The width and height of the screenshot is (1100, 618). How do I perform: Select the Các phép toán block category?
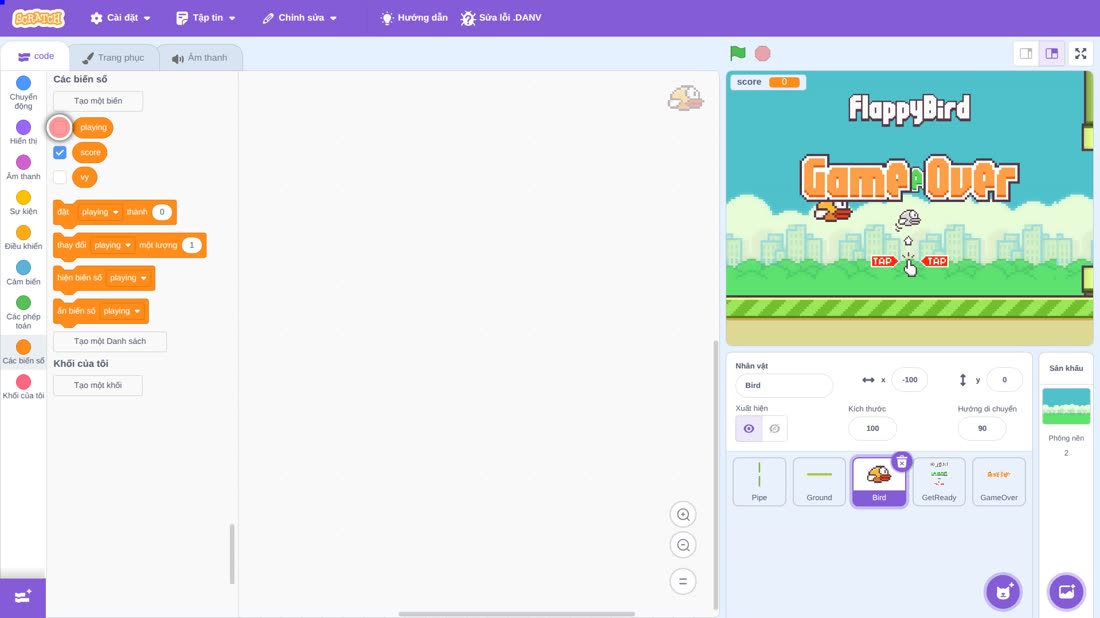point(23,312)
